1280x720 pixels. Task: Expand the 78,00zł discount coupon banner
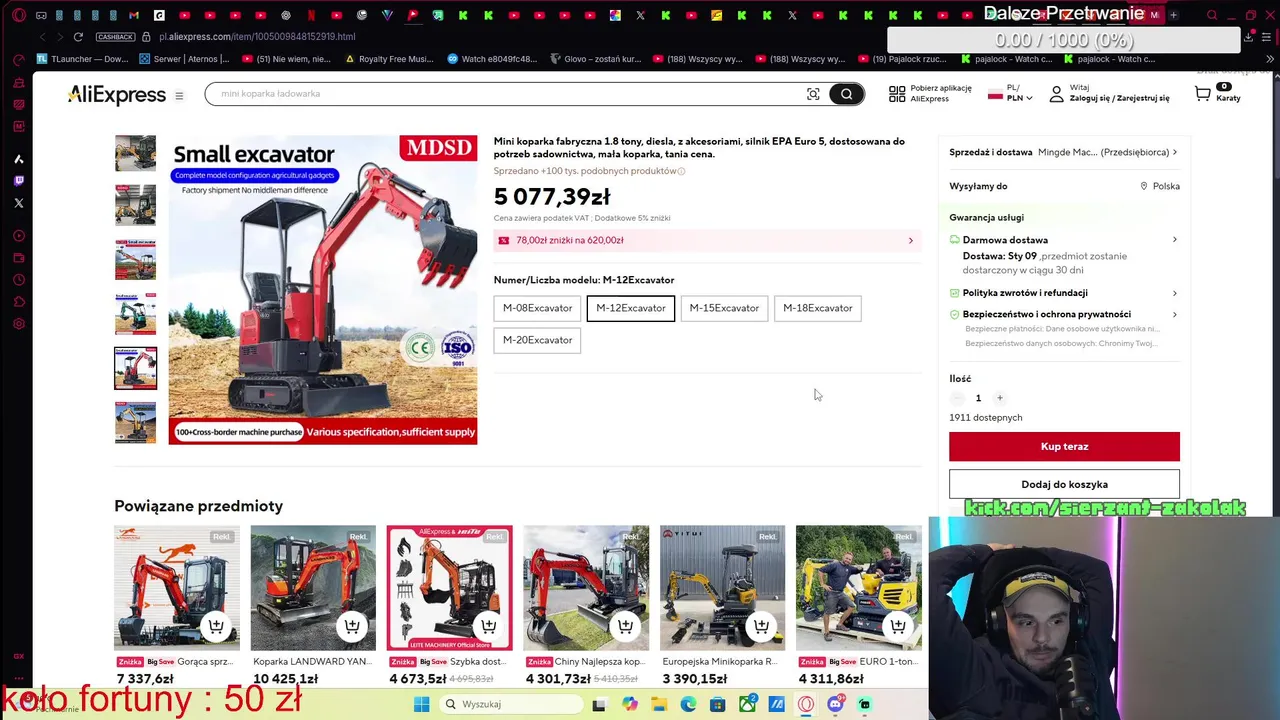coord(707,241)
